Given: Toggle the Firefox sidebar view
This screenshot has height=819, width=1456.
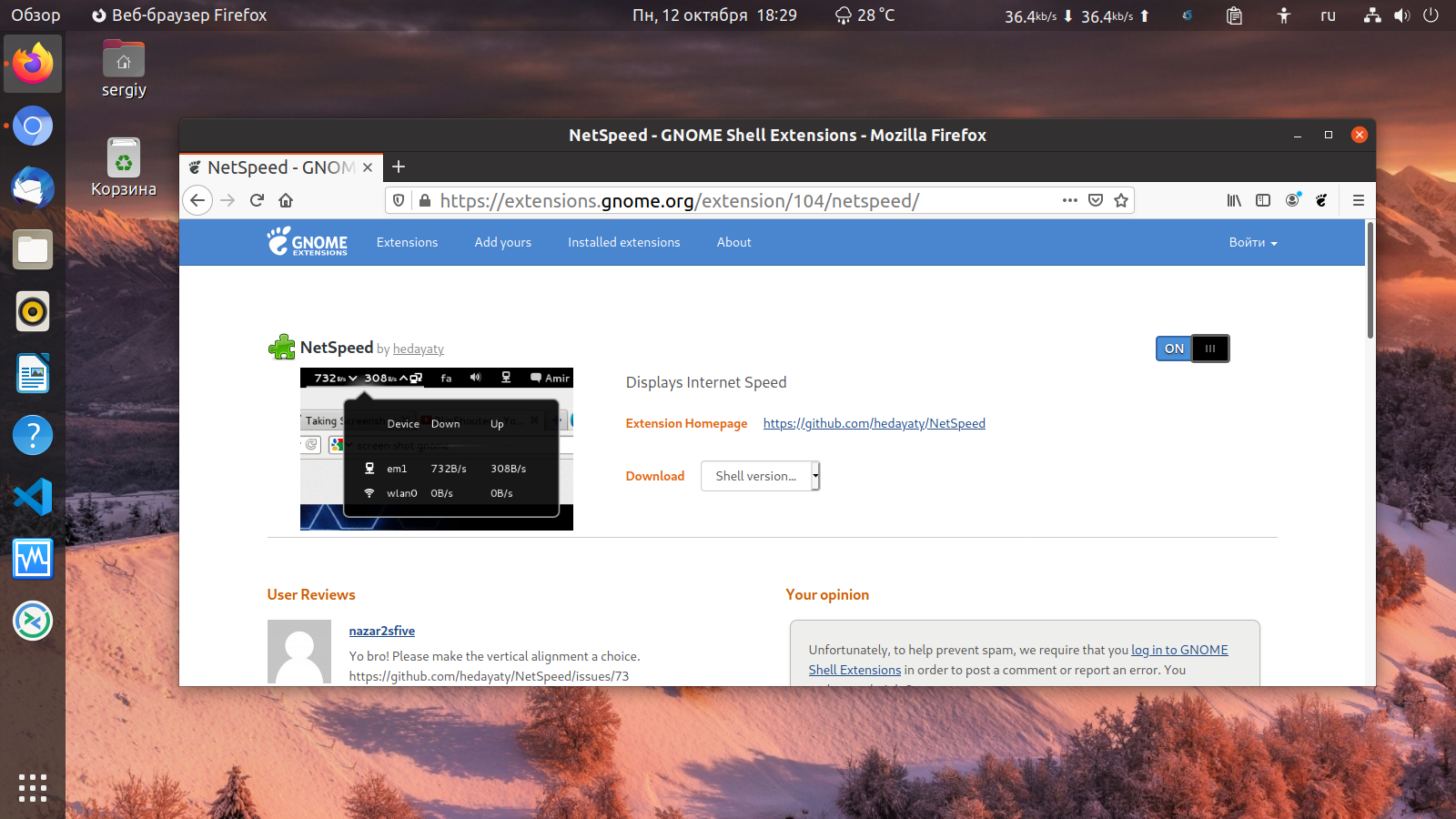Looking at the screenshot, I should [x=1263, y=200].
